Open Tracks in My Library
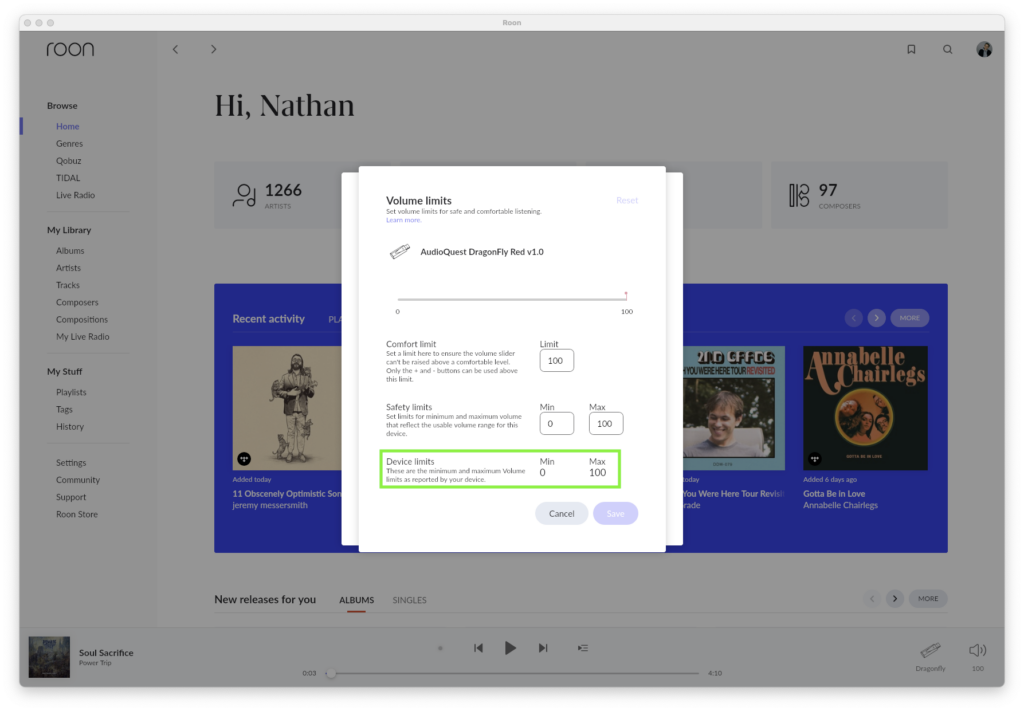This screenshot has width=1024, height=711. [x=67, y=285]
